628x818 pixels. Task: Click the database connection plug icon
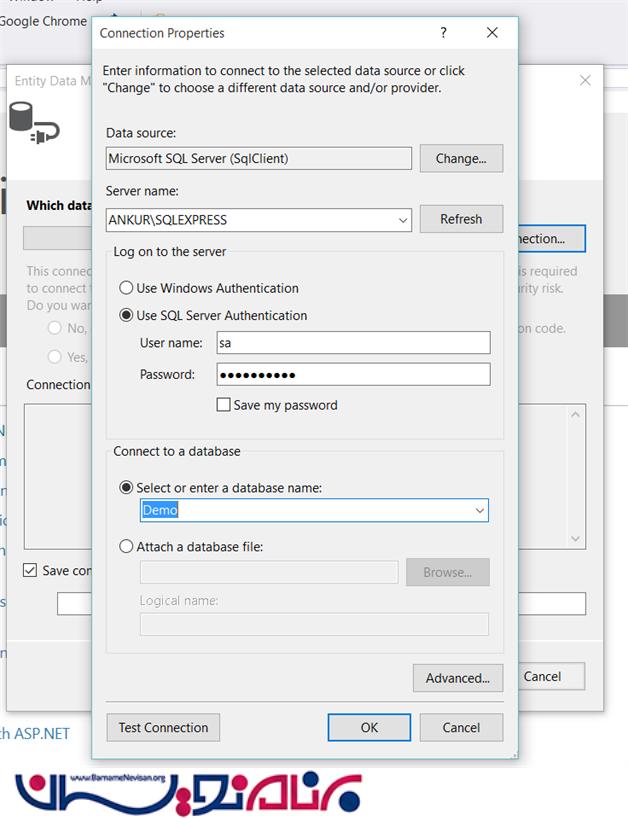(x=34, y=123)
